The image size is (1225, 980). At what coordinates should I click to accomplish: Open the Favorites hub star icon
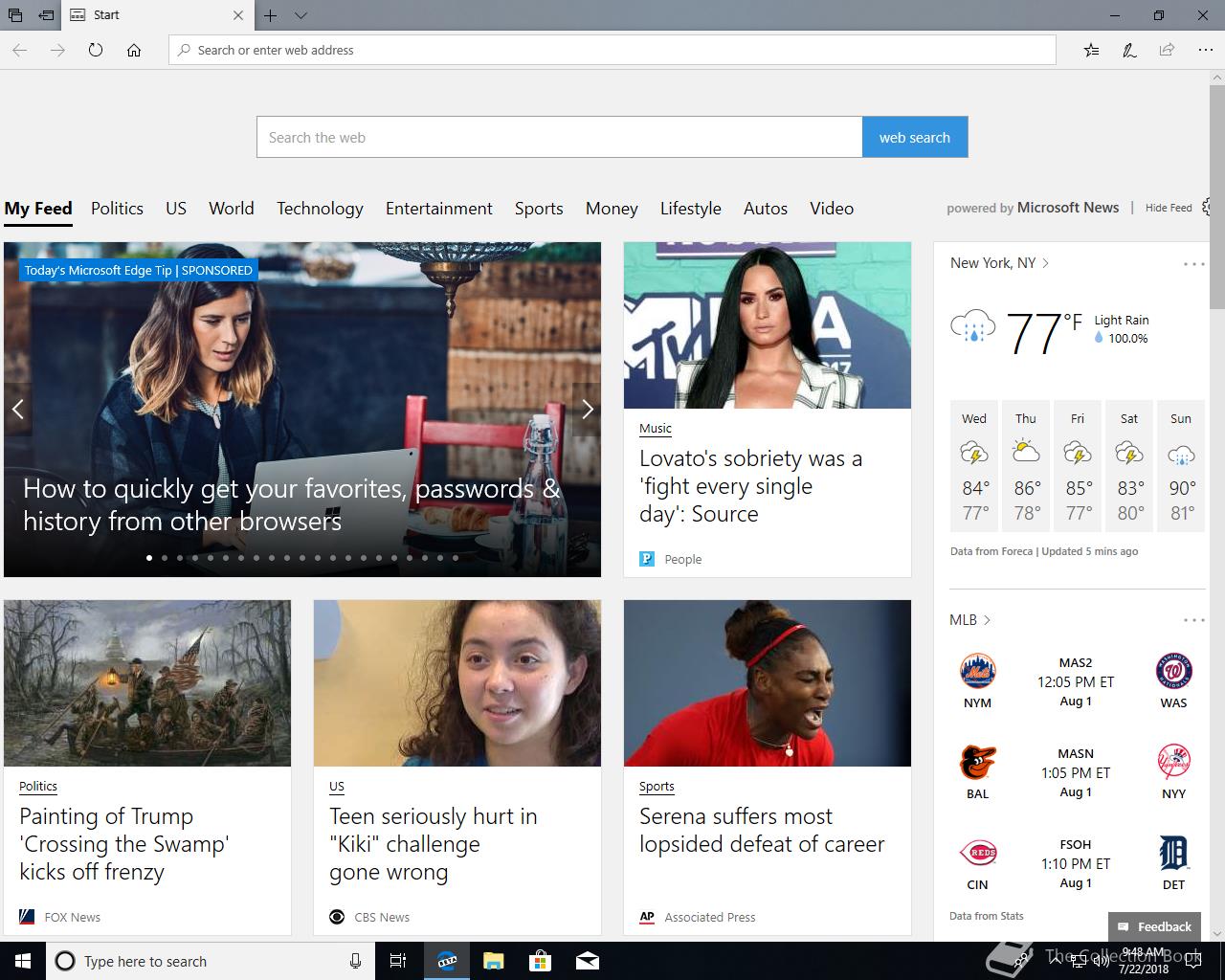click(x=1092, y=50)
